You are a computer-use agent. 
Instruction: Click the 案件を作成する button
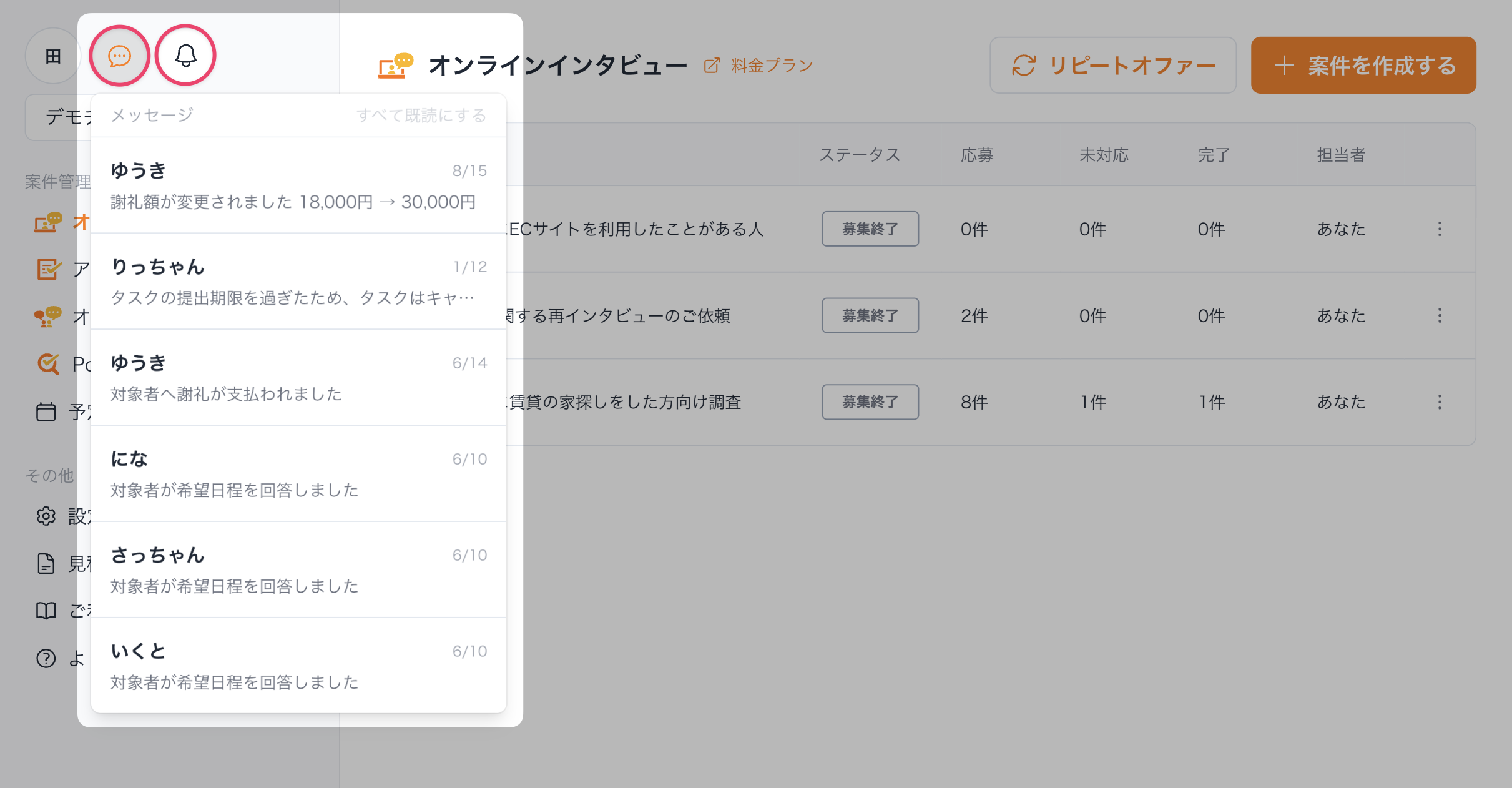point(1363,66)
